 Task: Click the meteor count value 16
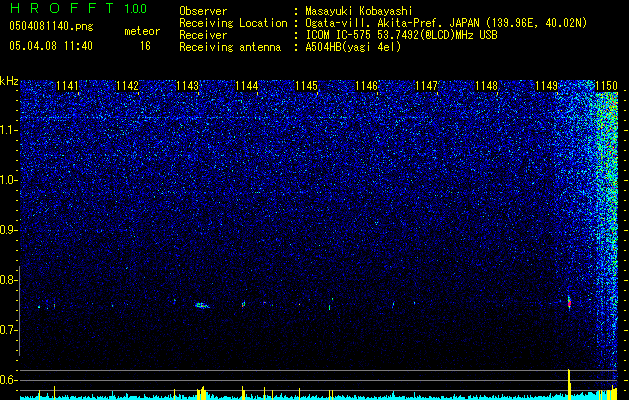pyautogui.click(x=145, y=46)
